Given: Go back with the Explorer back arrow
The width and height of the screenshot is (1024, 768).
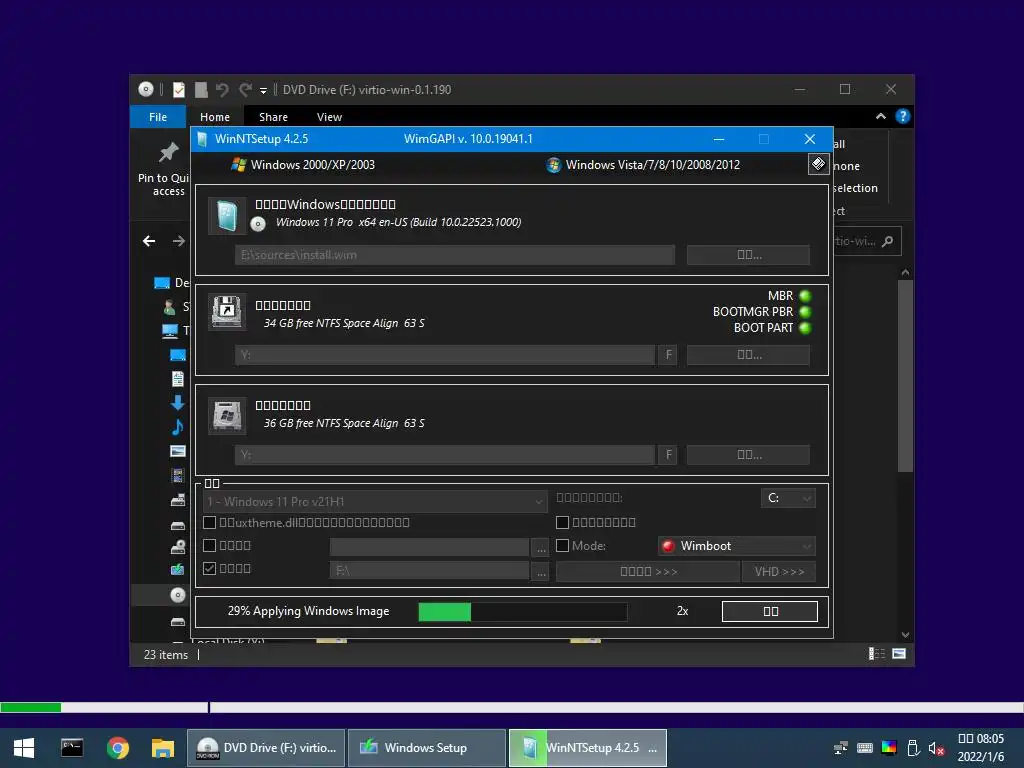Looking at the screenshot, I should [149, 241].
